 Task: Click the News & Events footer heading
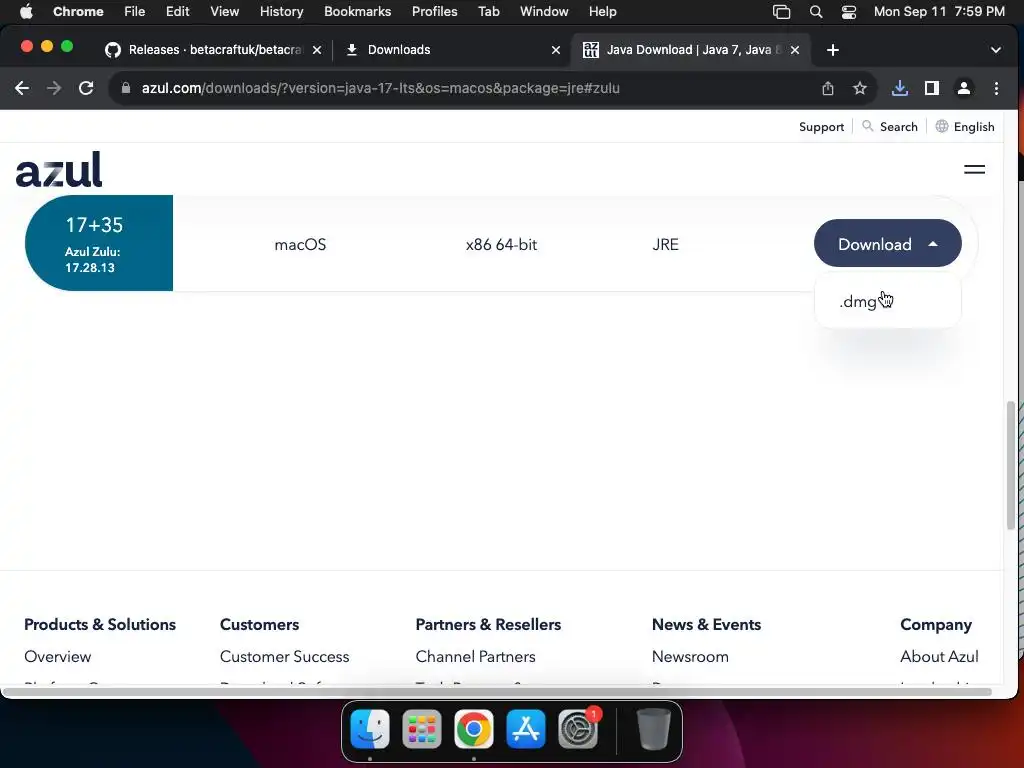tap(706, 624)
